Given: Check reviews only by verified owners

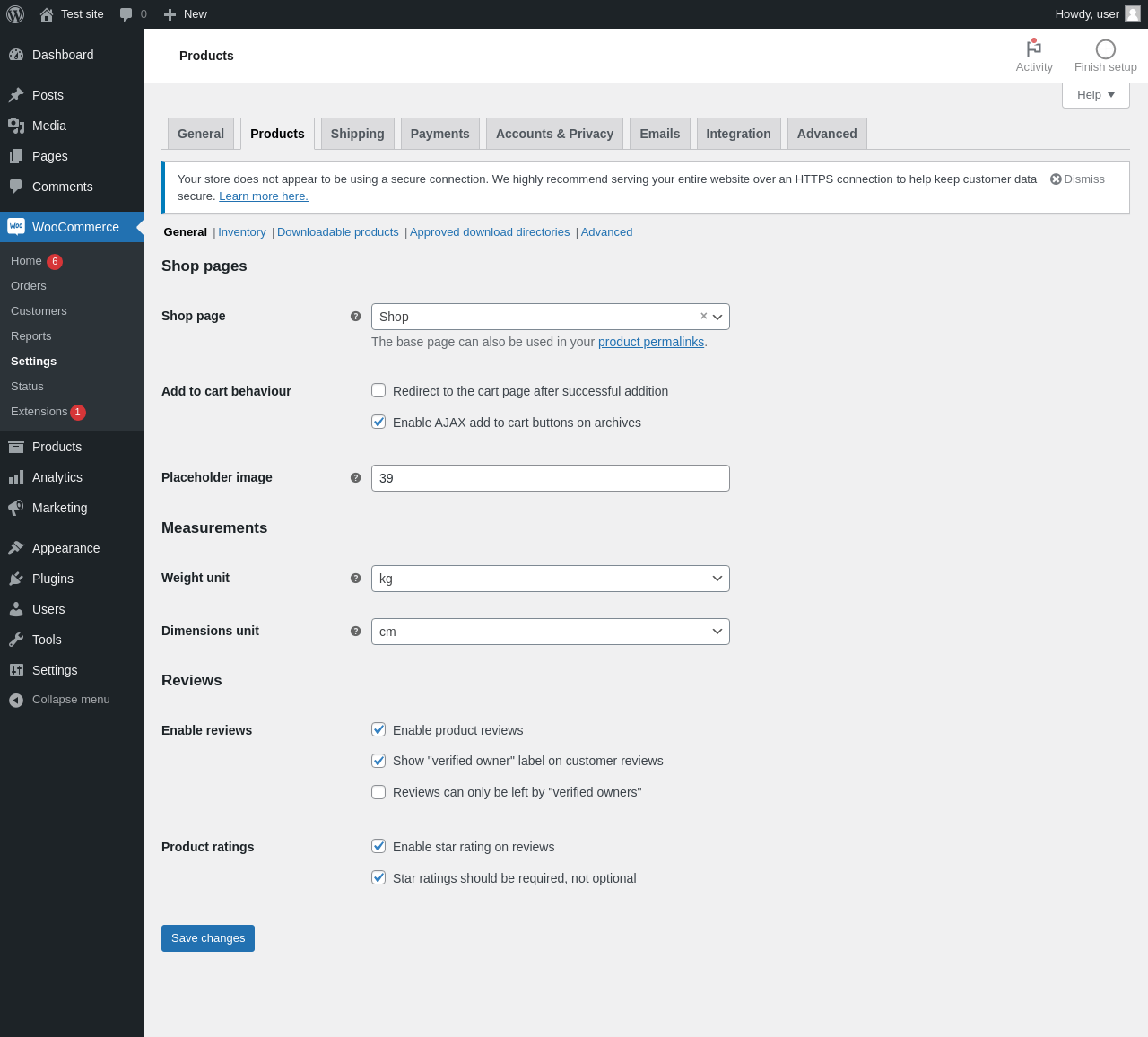Looking at the screenshot, I should coord(378,792).
